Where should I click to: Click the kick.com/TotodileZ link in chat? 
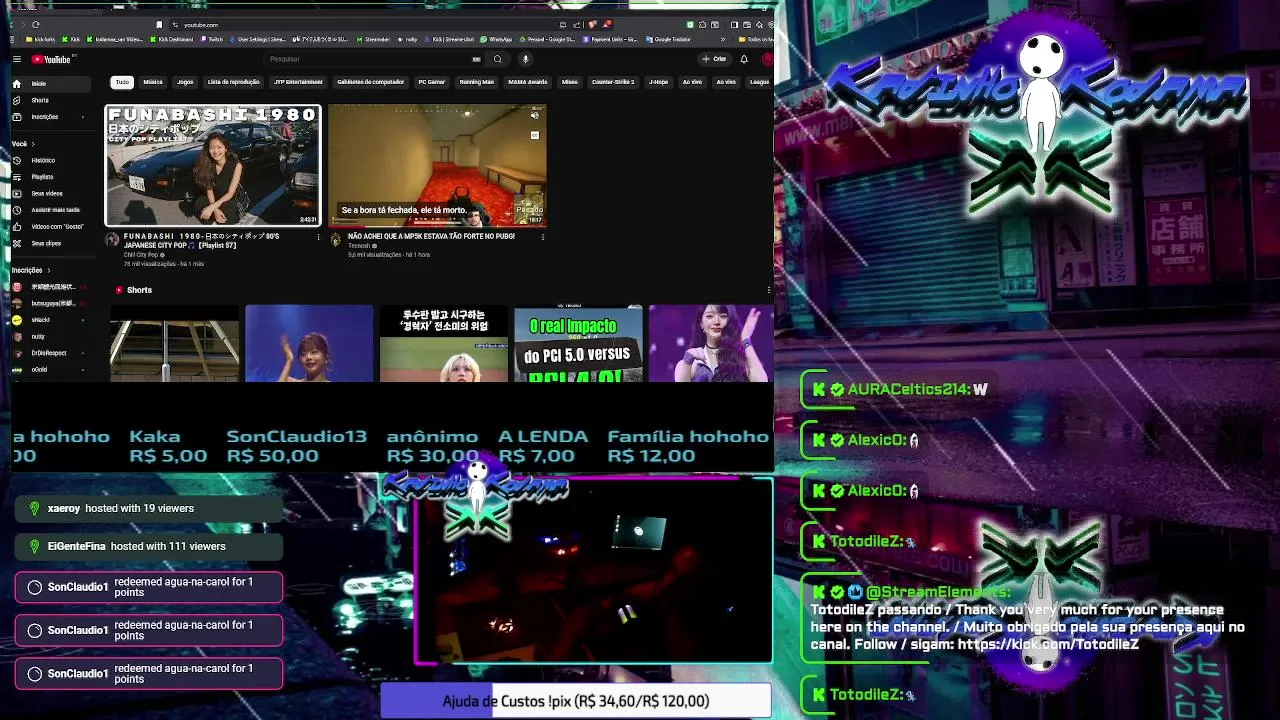pos(1048,645)
